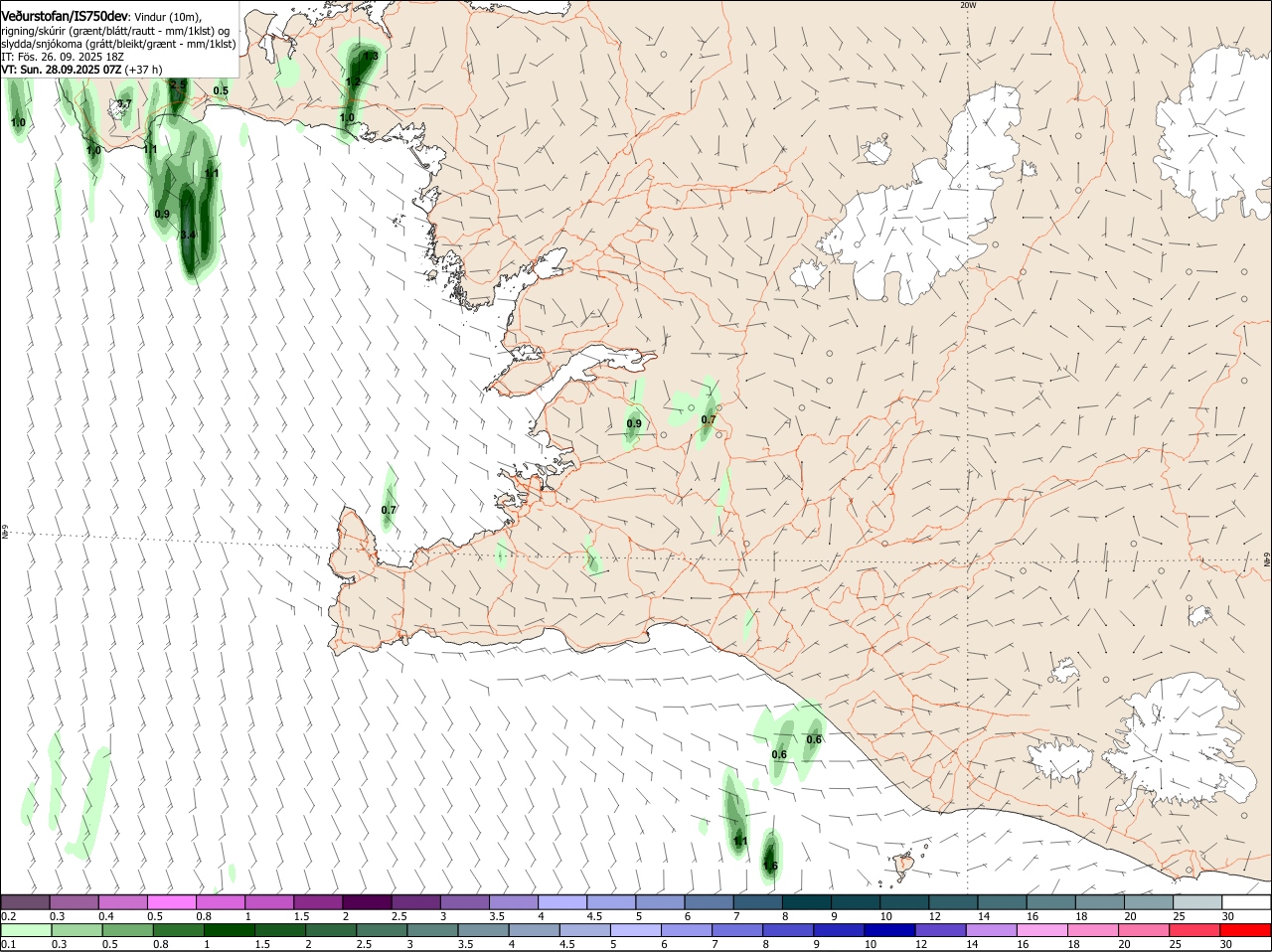Pick the medium green lower swatch between 0.5 and 0.8

pos(128,930)
